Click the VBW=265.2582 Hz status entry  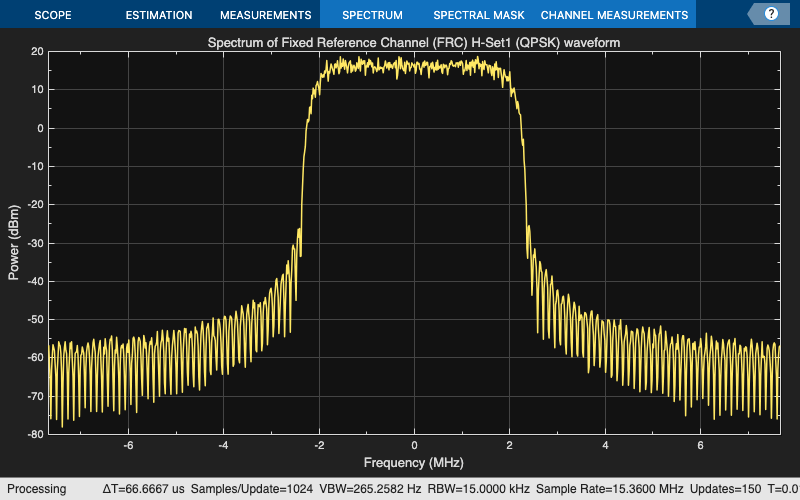[370, 489]
